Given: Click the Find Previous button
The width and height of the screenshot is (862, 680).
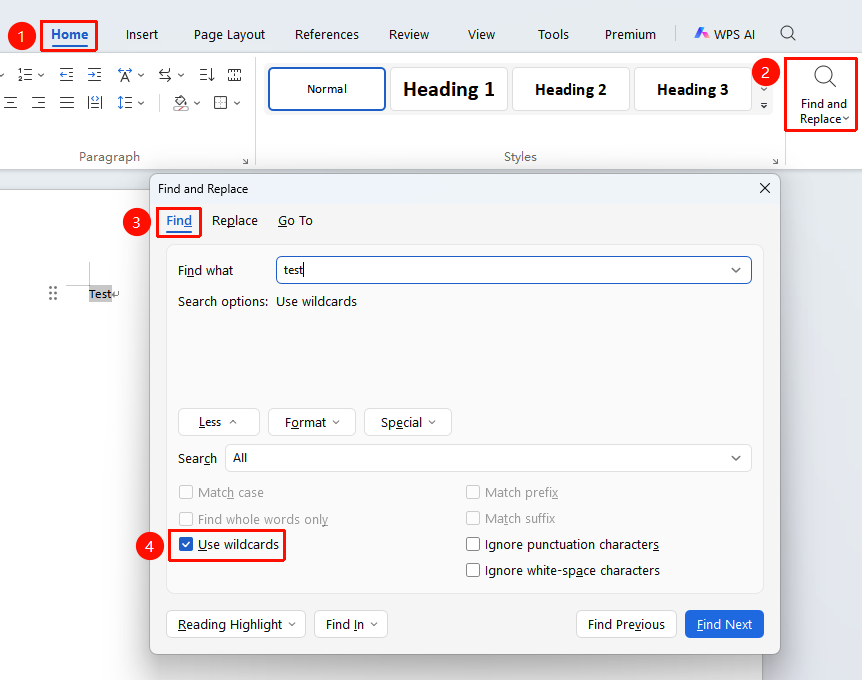Looking at the screenshot, I should click(626, 624).
